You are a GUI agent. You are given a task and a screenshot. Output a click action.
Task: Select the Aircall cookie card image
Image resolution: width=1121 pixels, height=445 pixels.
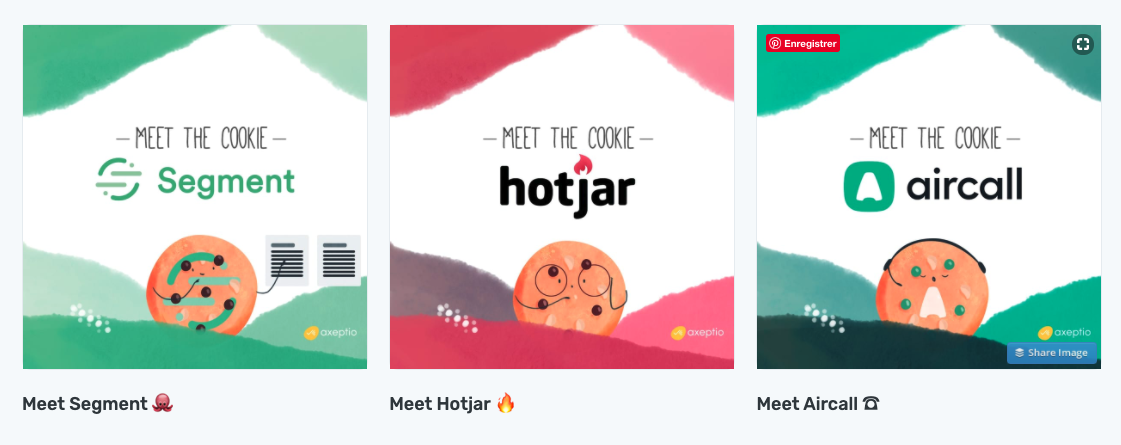929,197
